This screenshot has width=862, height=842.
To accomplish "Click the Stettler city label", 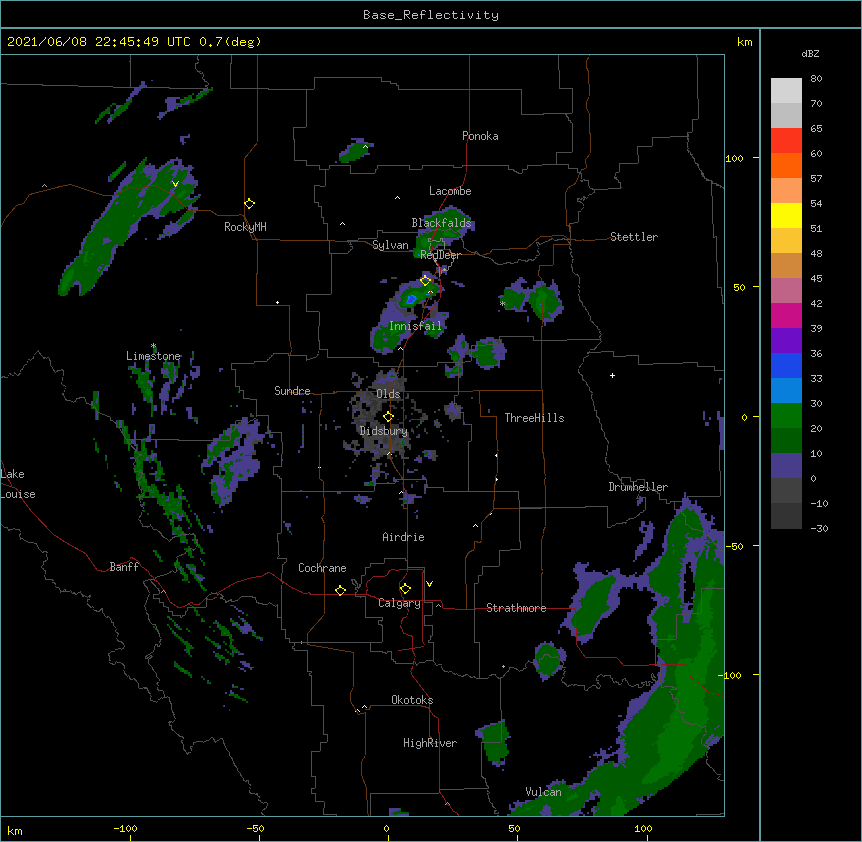I will point(634,237).
